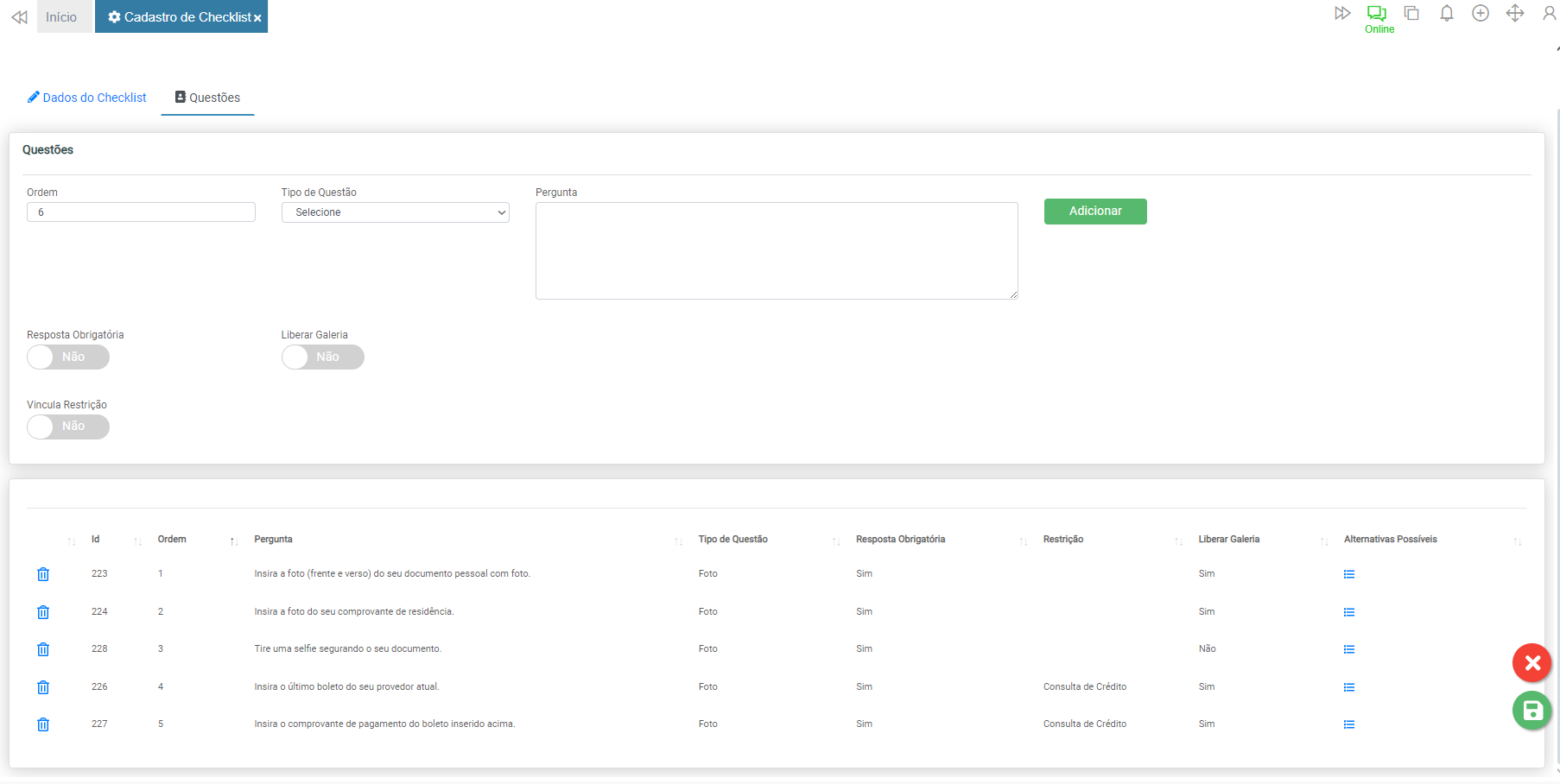Switch to Dados do Checklist tab
This screenshot has height=784, width=1560.
point(87,98)
